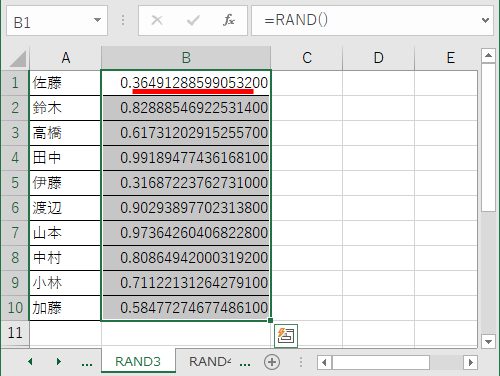
Task: Click next sheet tab navigation arrow
Action: pyautogui.click(x=59, y=361)
